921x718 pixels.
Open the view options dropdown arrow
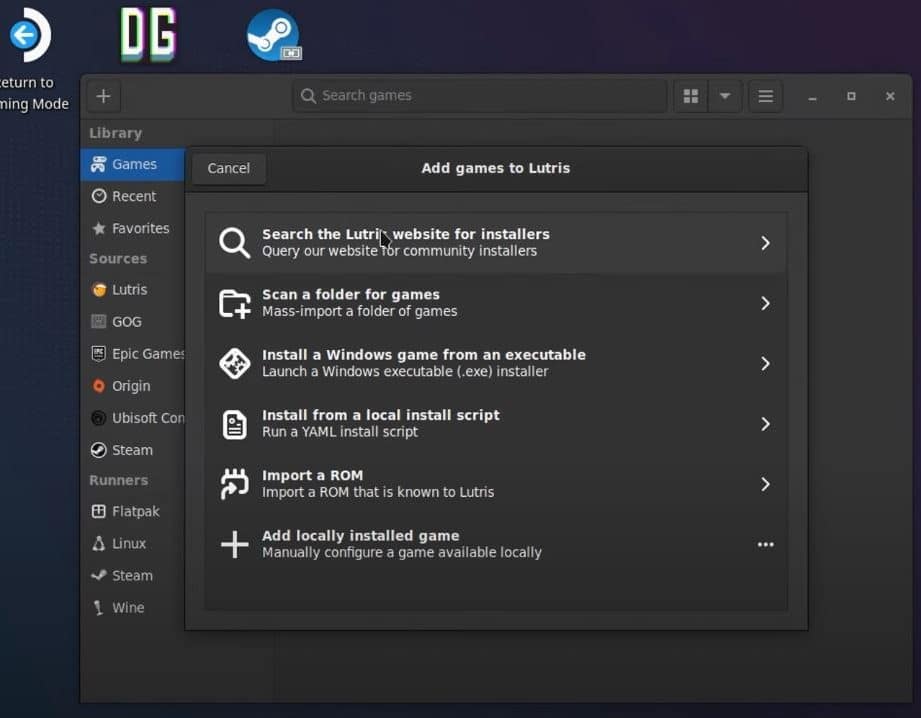(x=725, y=96)
